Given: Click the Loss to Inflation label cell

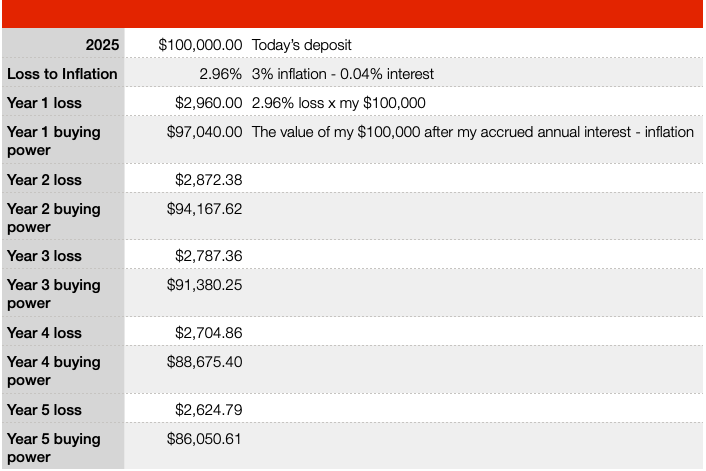Looking at the screenshot, I should (x=62, y=73).
